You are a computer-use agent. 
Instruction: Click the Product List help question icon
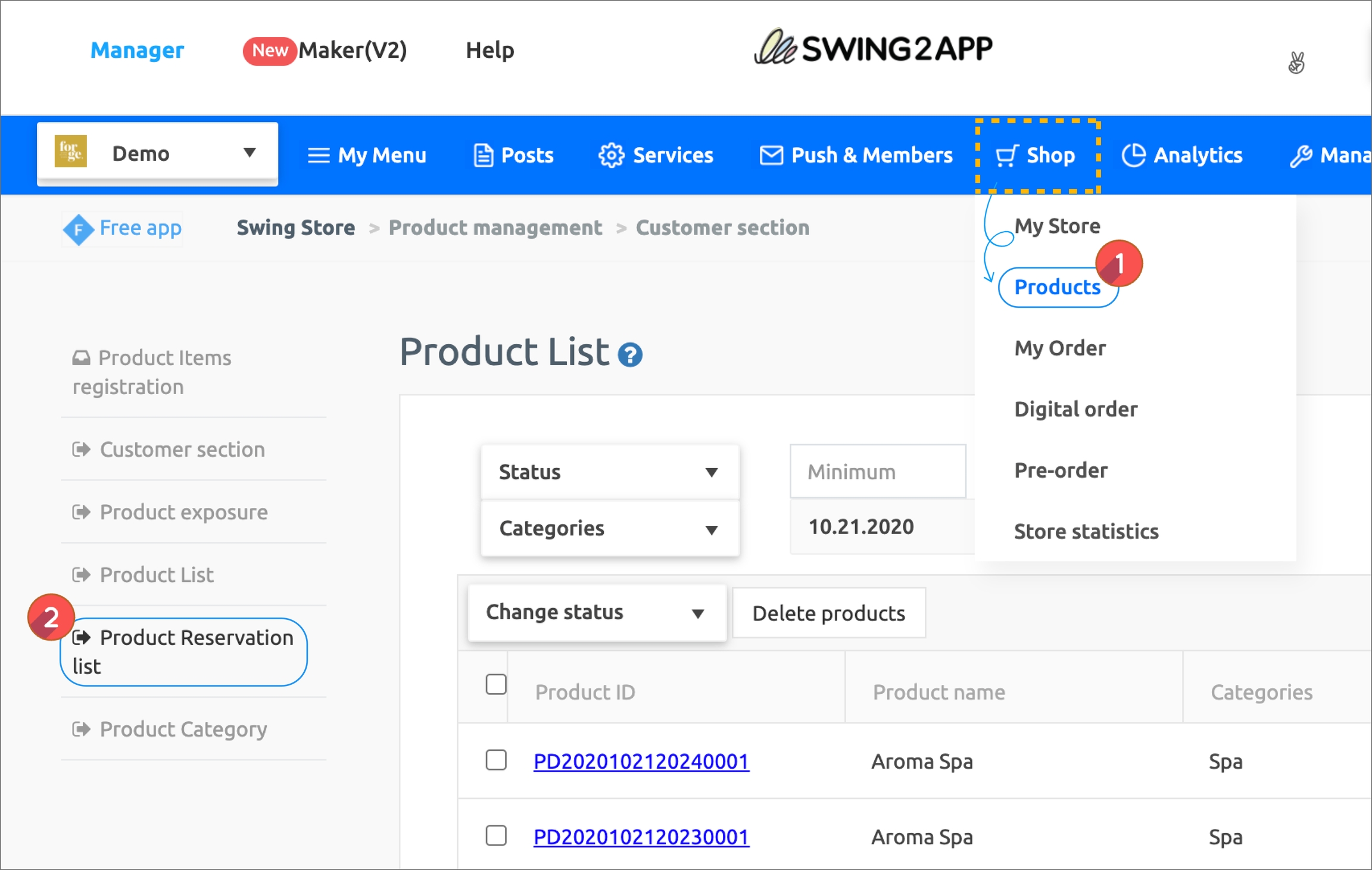(x=630, y=355)
